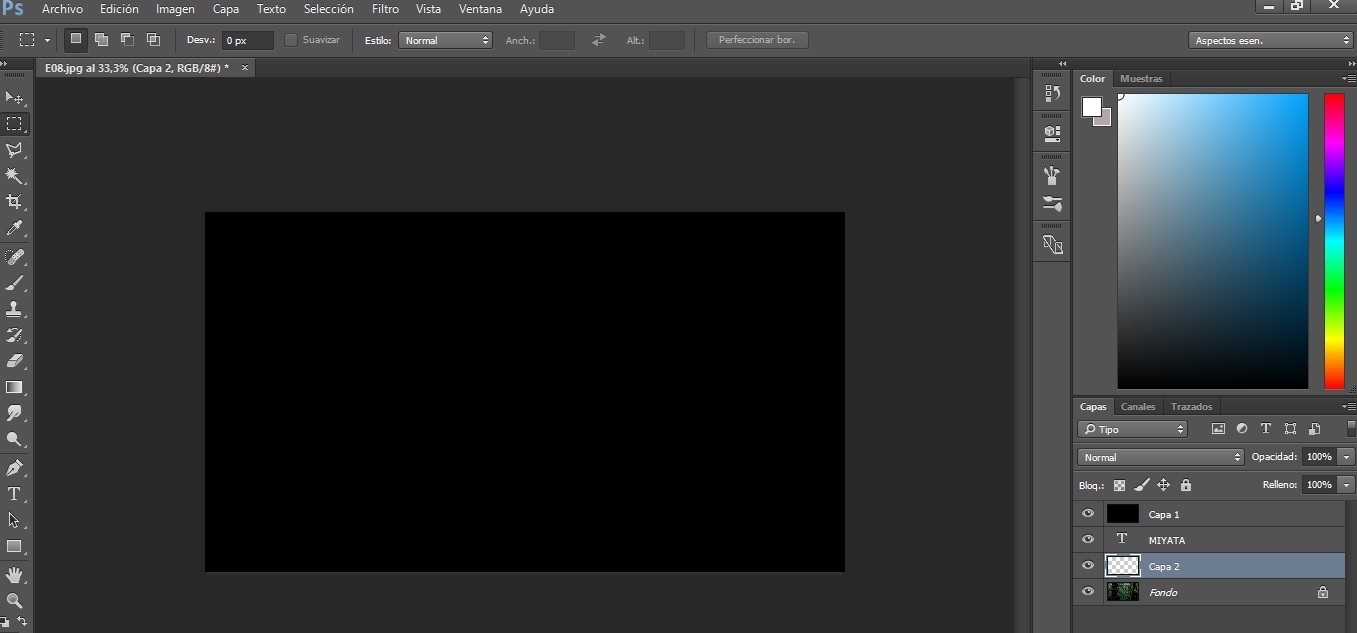Select the Horizontal Type tool
The width and height of the screenshot is (1357, 633).
15,494
